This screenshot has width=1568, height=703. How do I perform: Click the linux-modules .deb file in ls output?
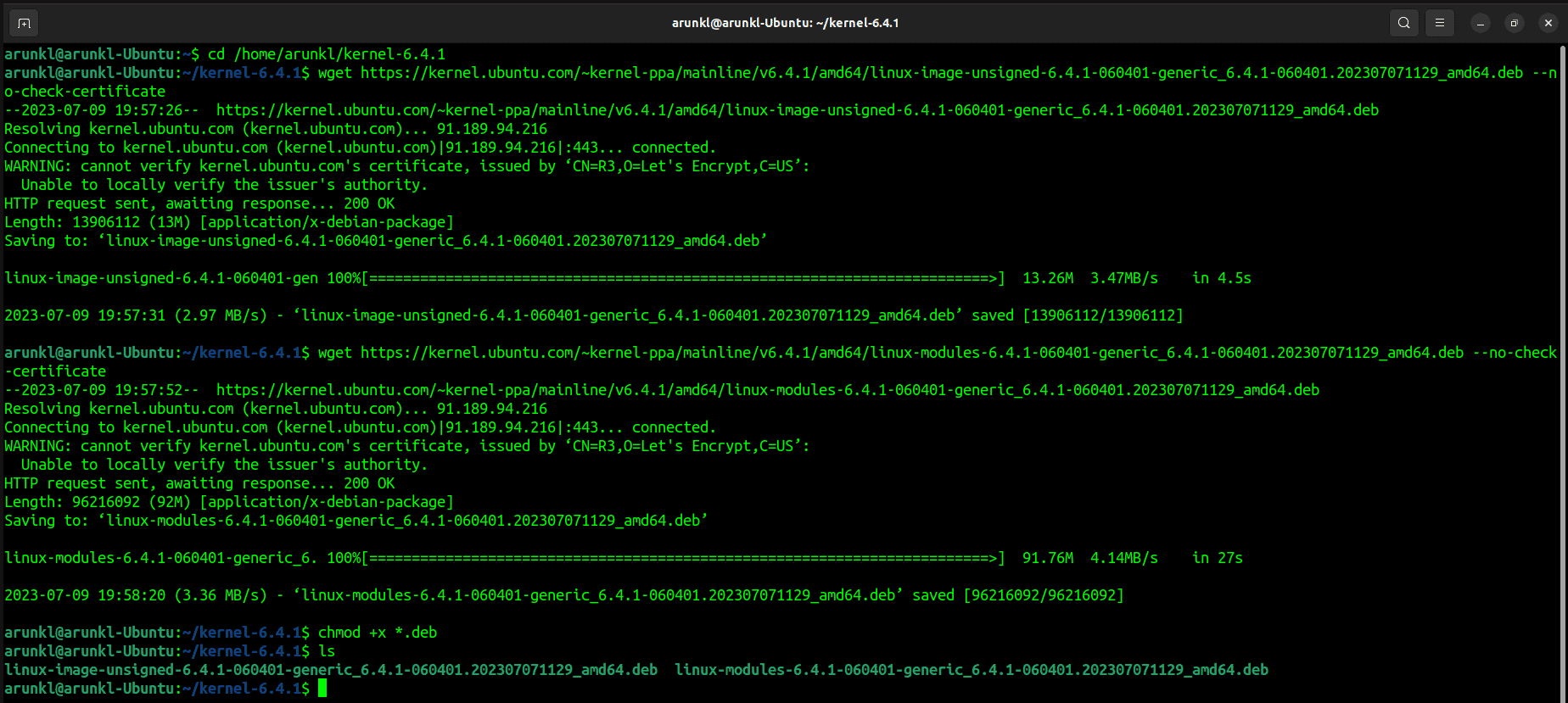coord(972,670)
